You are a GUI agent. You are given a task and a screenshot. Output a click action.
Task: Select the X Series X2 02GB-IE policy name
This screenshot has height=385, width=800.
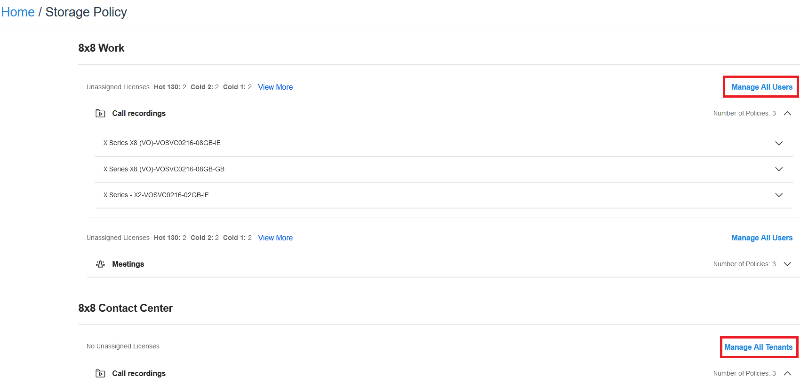pos(156,195)
